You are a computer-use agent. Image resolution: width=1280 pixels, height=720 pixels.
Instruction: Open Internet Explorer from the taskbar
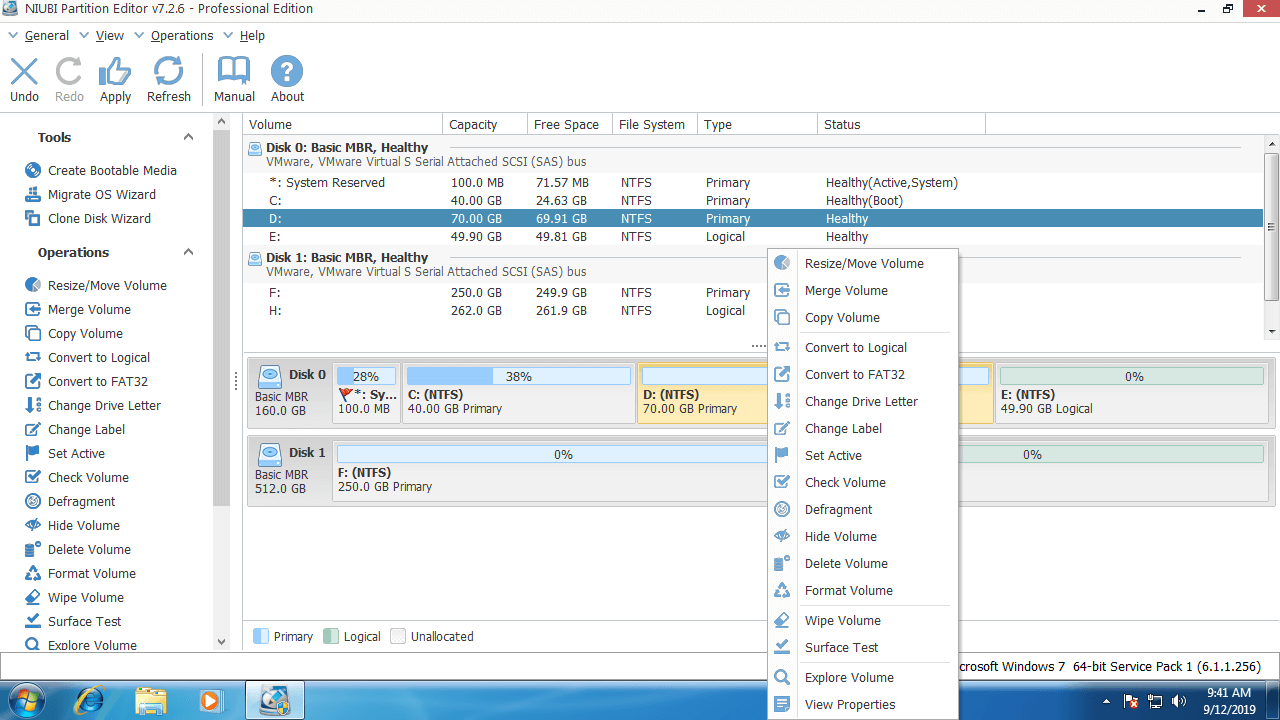coord(89,699)
